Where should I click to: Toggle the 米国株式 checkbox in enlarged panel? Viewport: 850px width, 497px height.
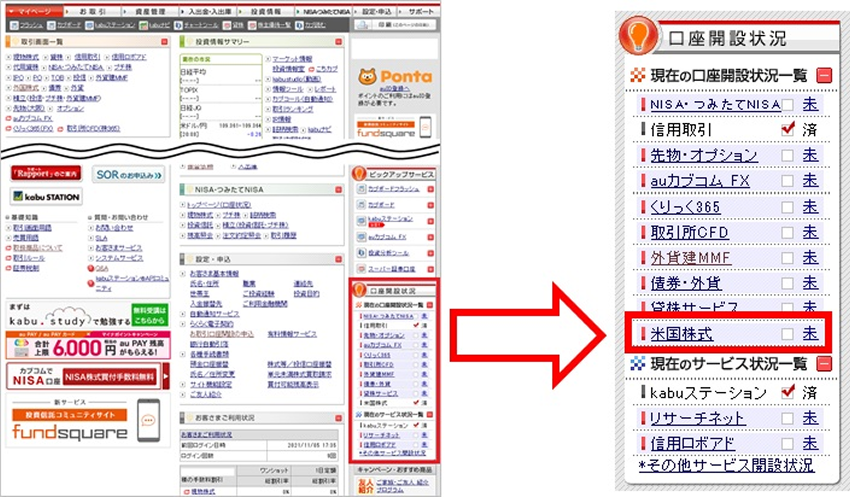789,333
